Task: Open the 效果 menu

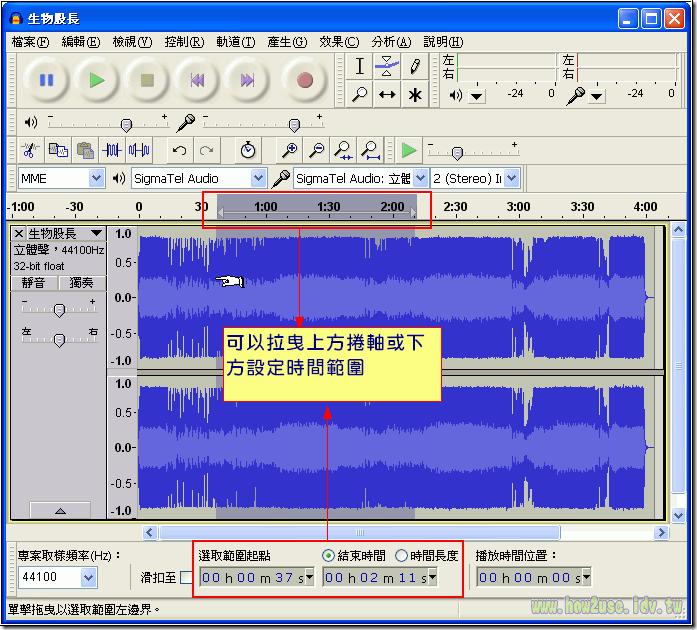Action: click(x=338, y=42)
